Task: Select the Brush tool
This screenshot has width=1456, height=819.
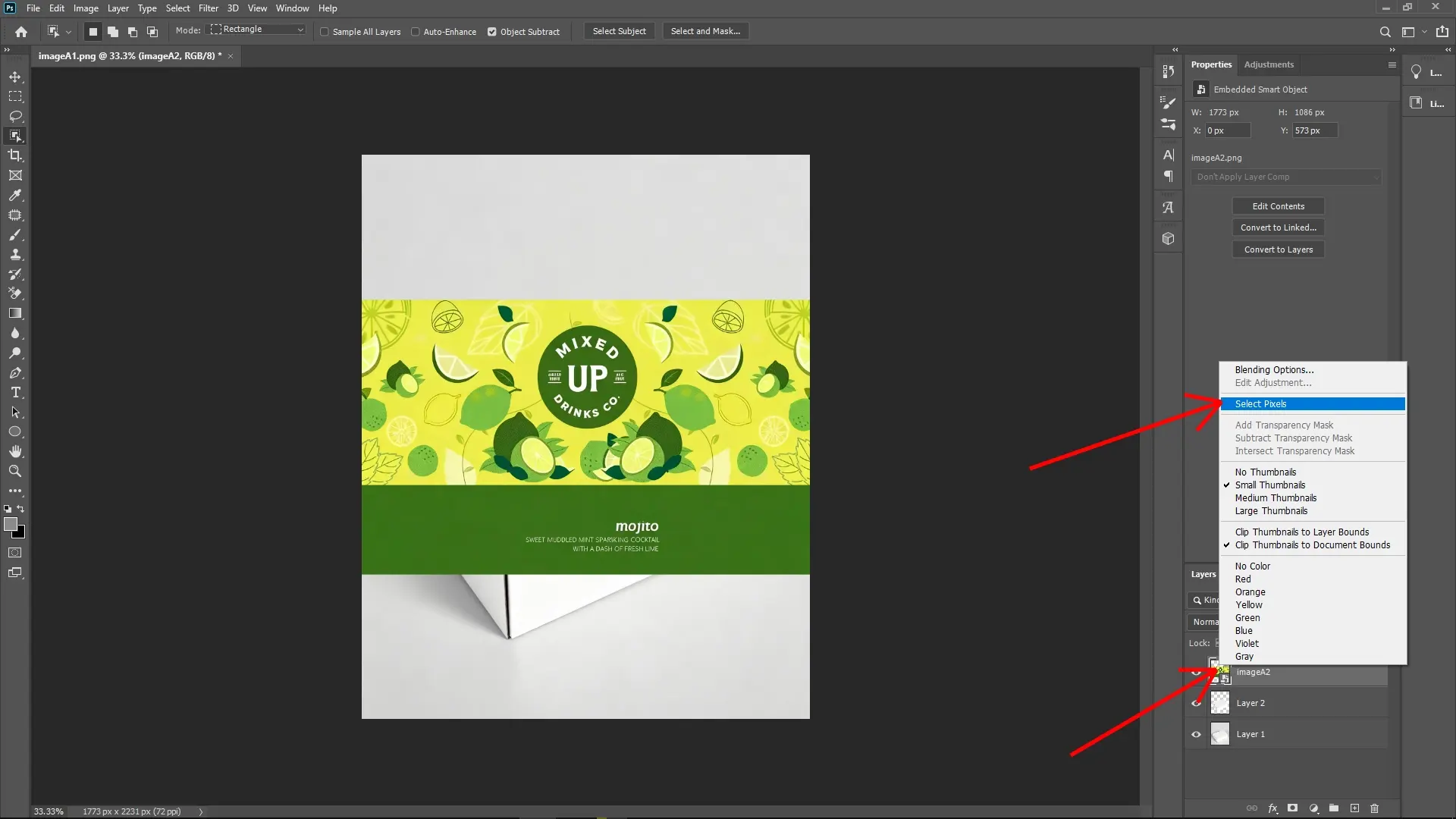Action: click(15, 235)
